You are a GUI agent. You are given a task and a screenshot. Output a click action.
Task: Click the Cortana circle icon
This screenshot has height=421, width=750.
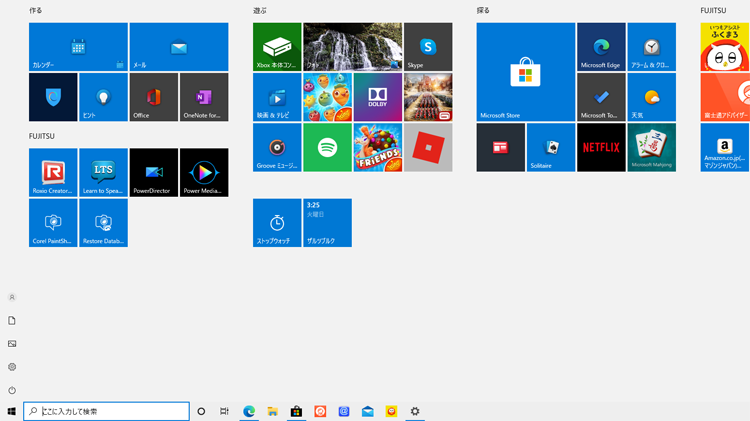[x=201, y=411]
